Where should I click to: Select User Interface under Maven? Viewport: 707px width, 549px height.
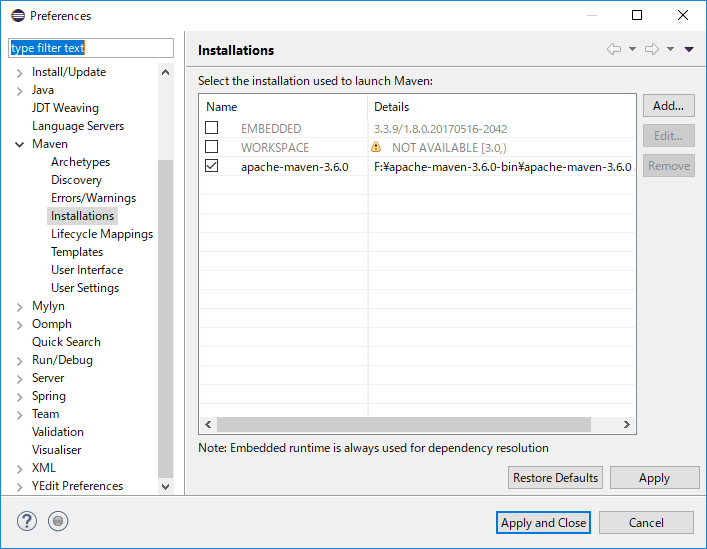[87, 270]
